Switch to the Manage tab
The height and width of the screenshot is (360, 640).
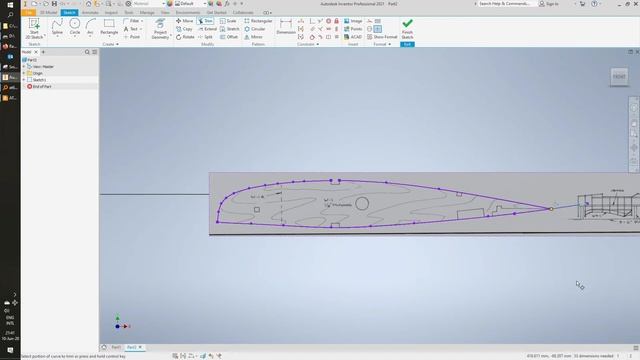pyautogui.click(x=147, y=13)
